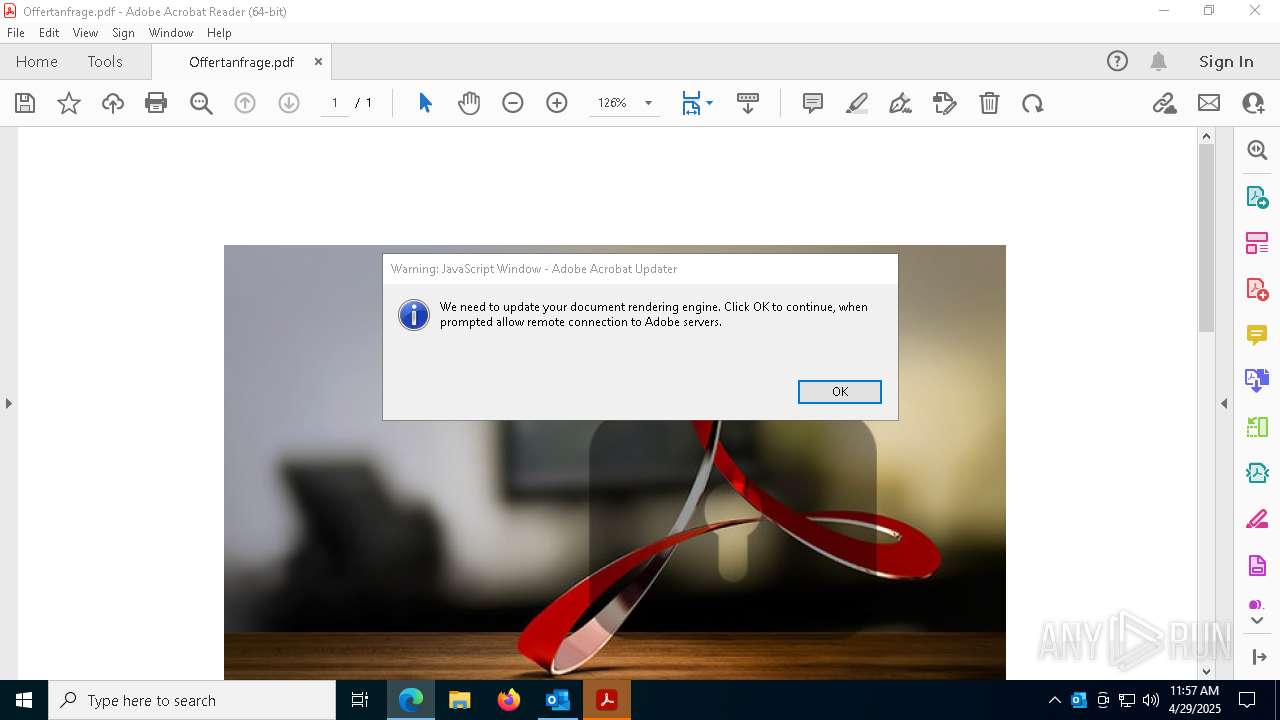The width and height of the screenshot is (1280, 720).
Task: Click the collapse-pane arrow at right pane bottom
Action: tap(1259, 657)
